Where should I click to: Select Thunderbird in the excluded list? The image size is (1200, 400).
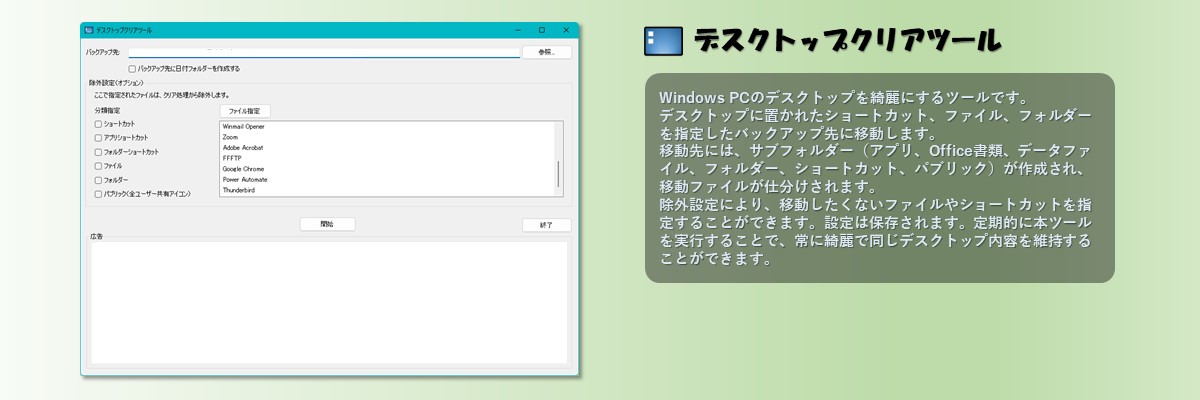(238, 190)
